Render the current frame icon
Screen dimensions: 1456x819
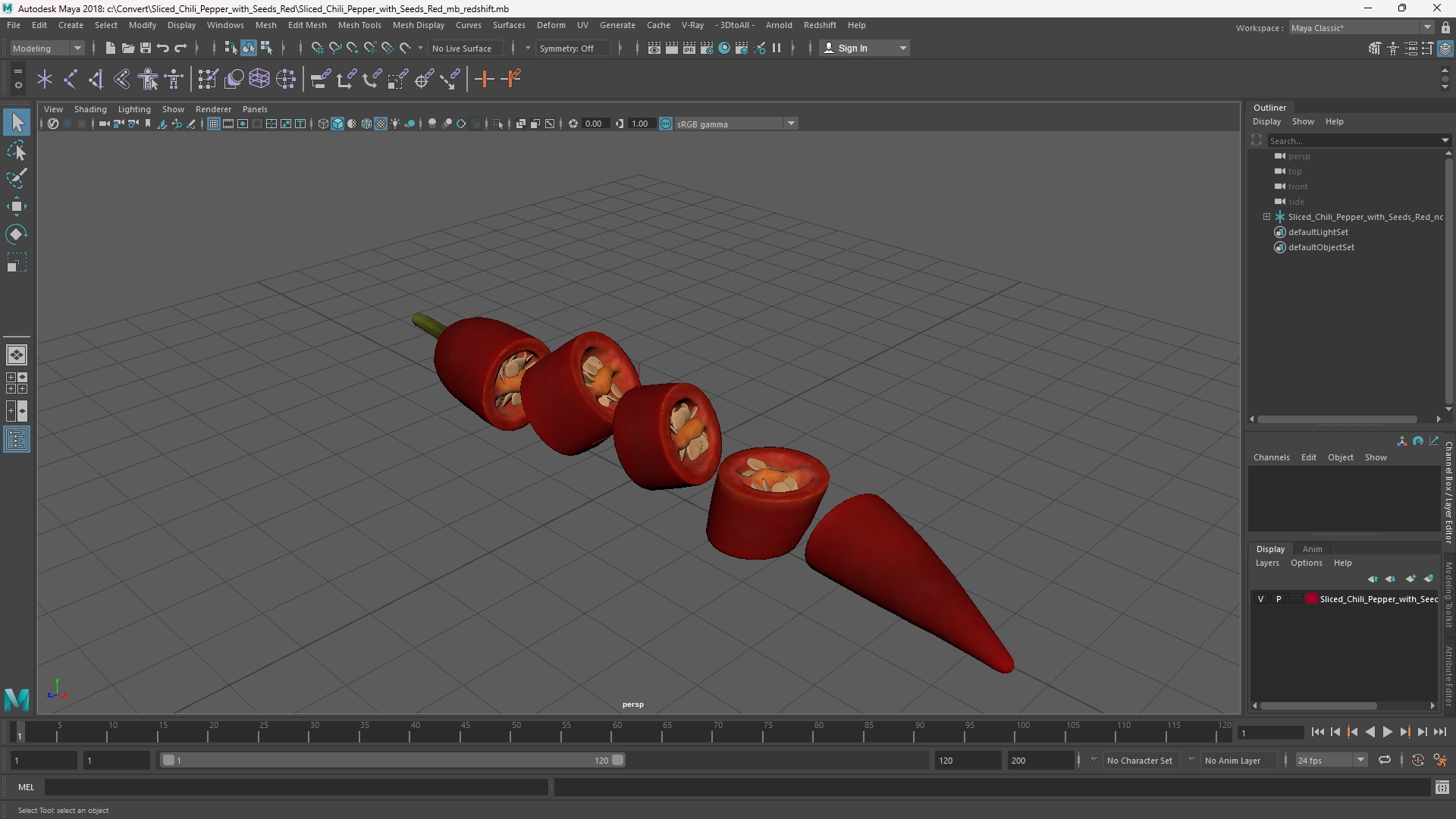671,49
